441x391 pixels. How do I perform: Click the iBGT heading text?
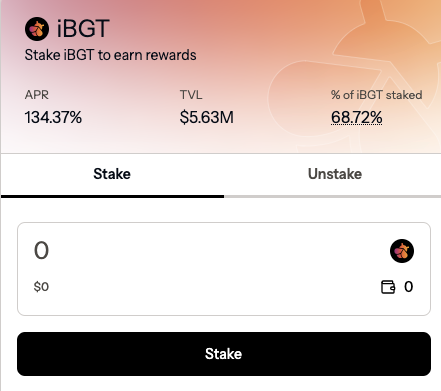click(x=83, y=29)
